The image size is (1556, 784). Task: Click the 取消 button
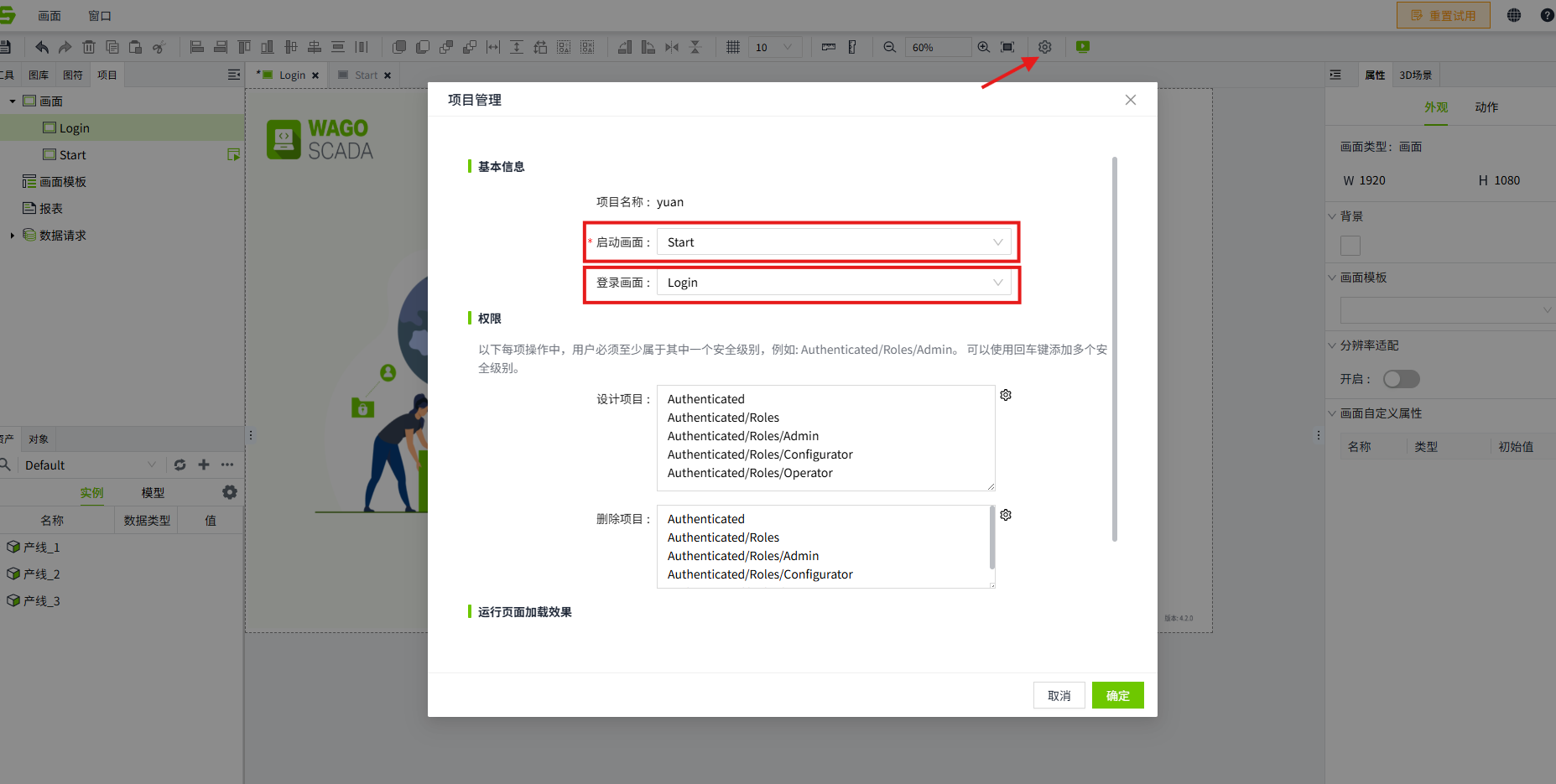tap(1059, 695)
